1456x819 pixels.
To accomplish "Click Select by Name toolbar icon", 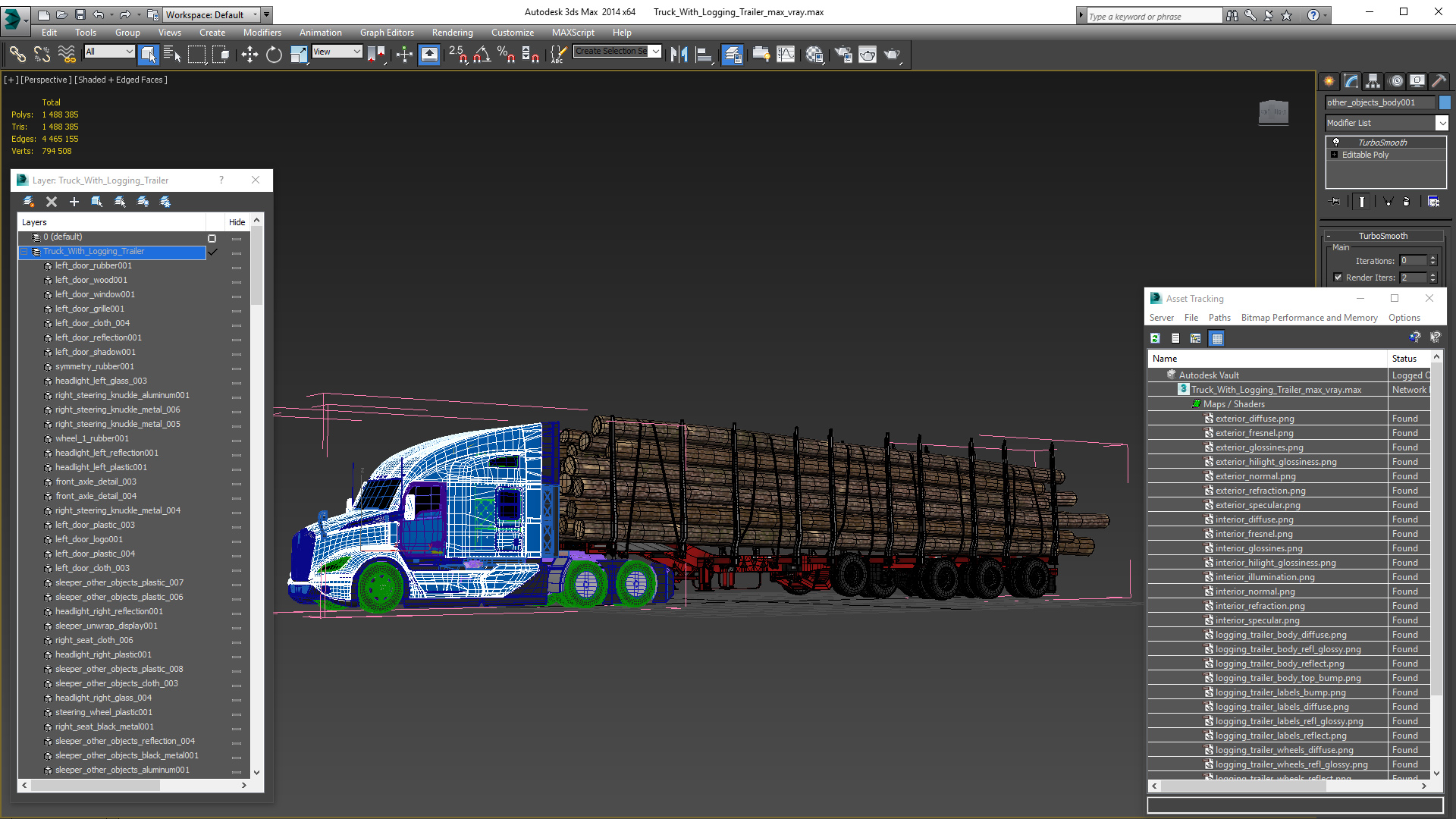I will click(172, 54).
